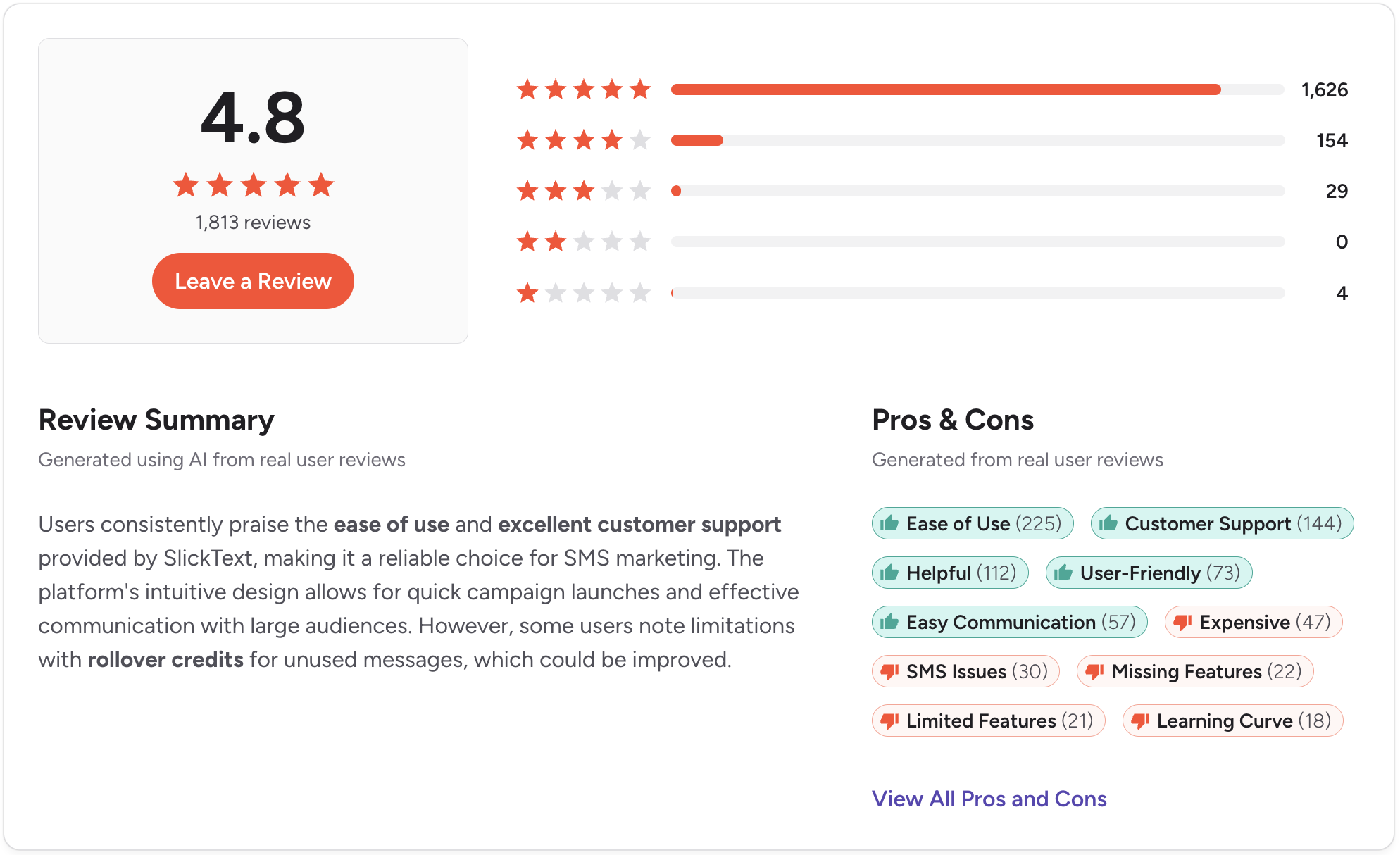Click the 1,813 reviews count text
The image size is (1400, 855).
click(252, 222)
